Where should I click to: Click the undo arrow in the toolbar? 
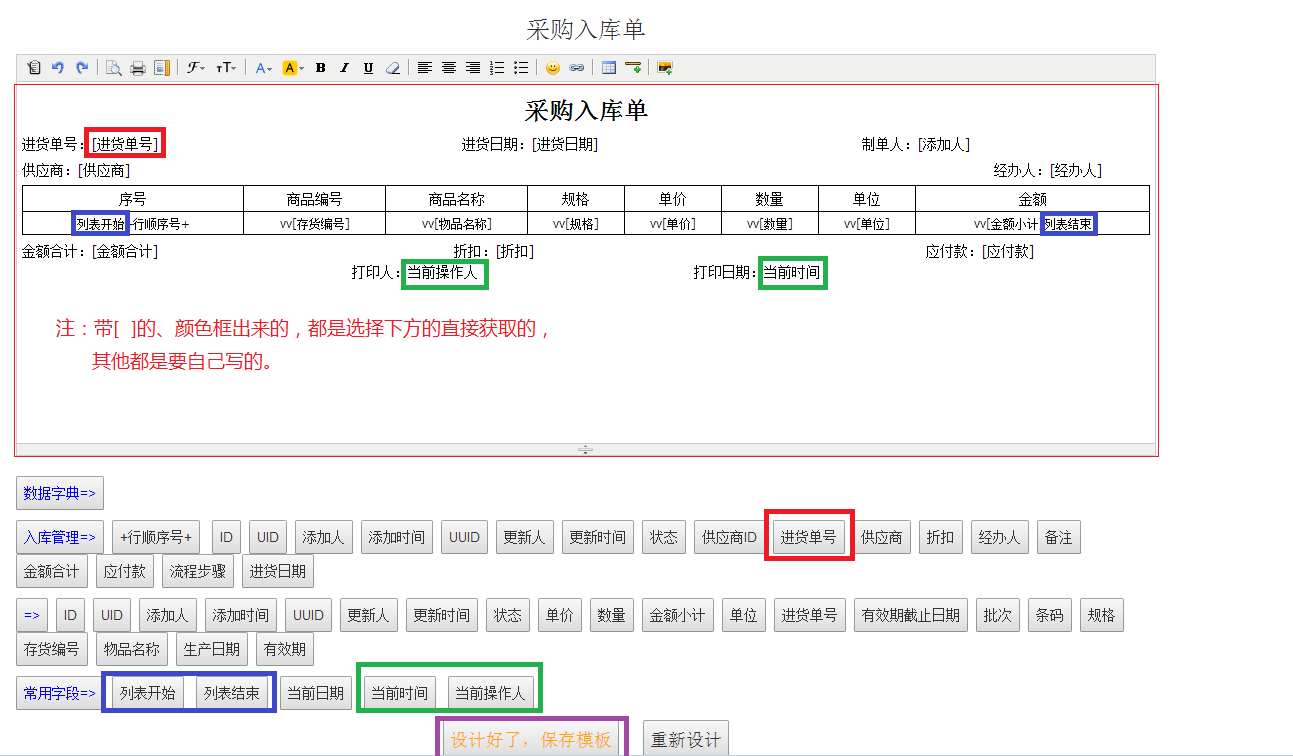pyautogui.click(x=58, y=68)
